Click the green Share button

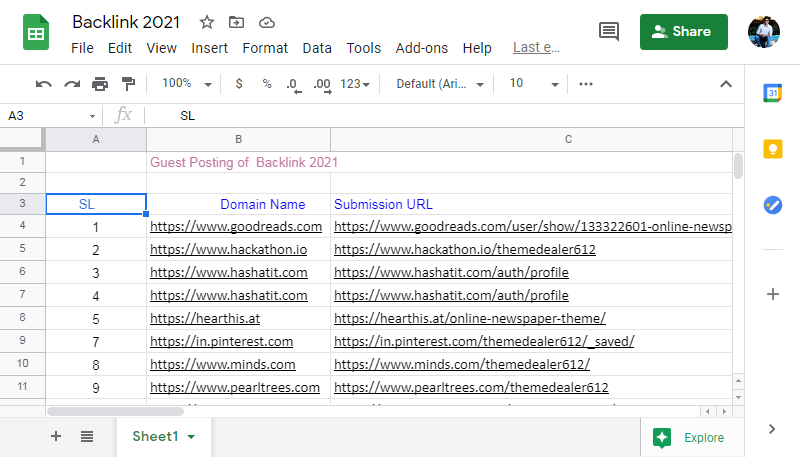683,31
